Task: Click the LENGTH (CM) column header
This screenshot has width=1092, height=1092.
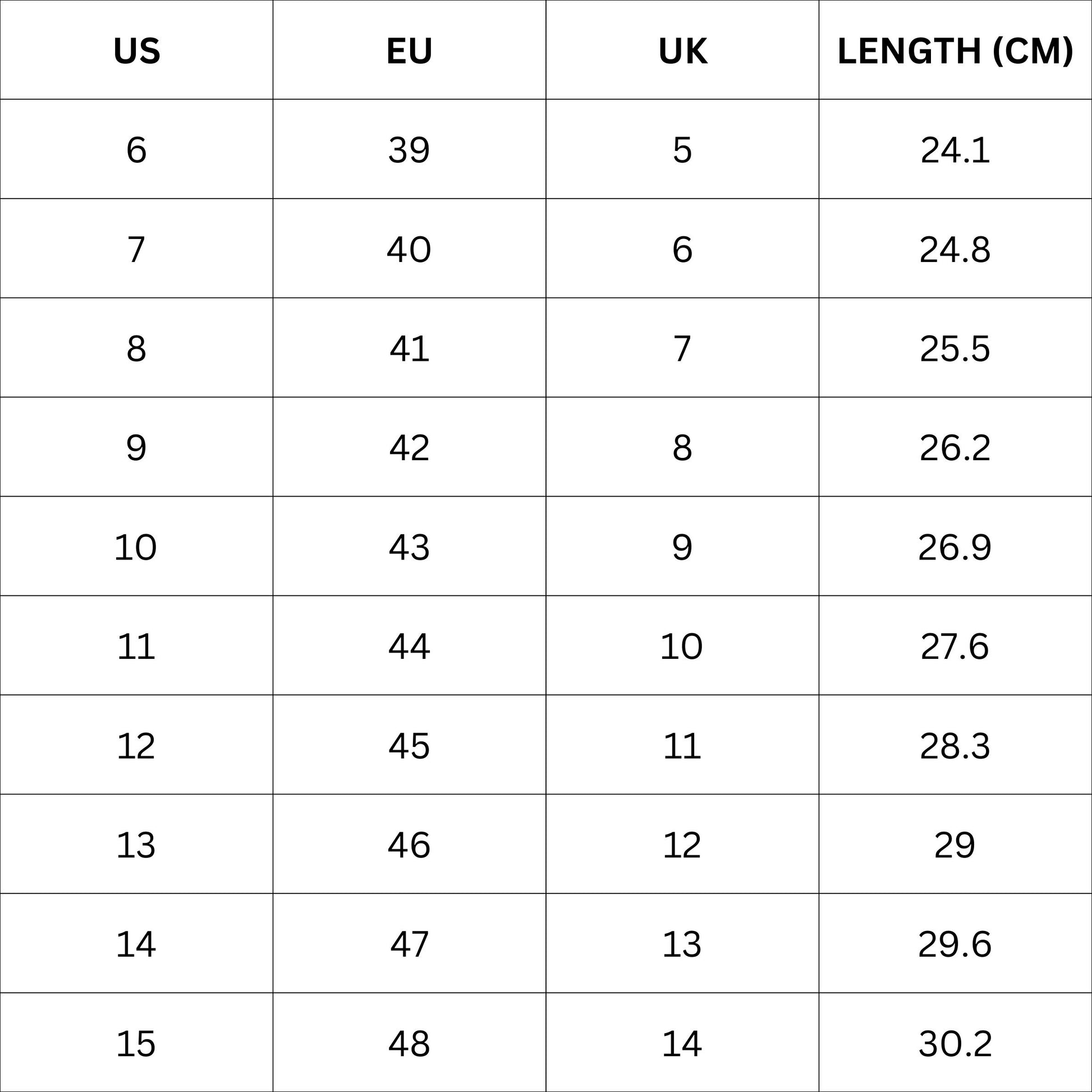Action: [x=955, y=51]
